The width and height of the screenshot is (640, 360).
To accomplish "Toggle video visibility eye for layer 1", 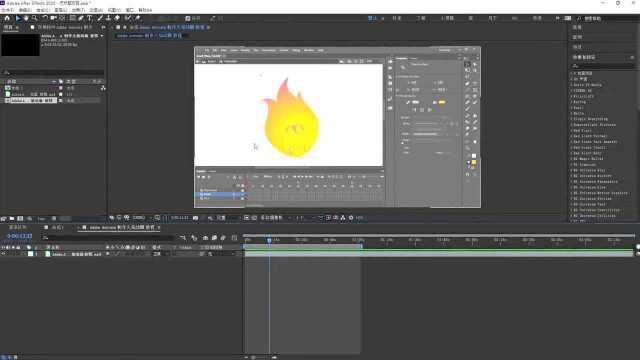I will pos(3,254).
